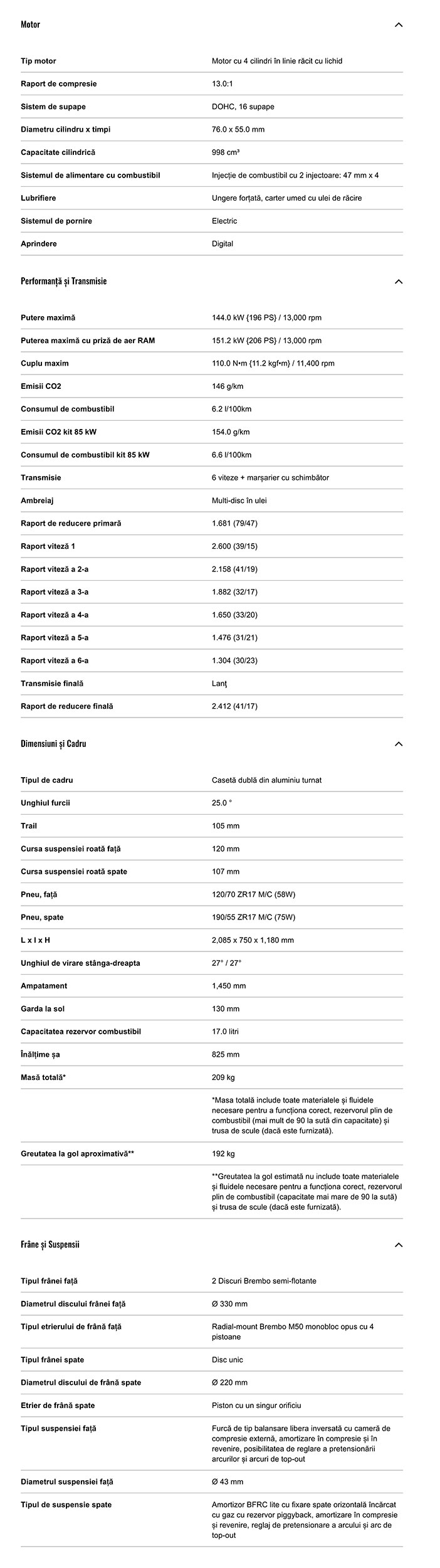Click the Ampatament row label
The width and height of the screenshot is (440, 1568).
point(44,986)
